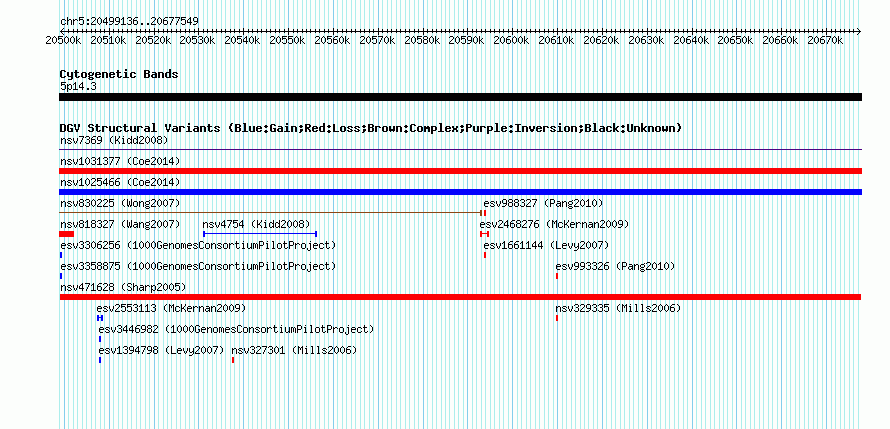Click the esv1394798 (Levy2007) label

click(161, 350)
